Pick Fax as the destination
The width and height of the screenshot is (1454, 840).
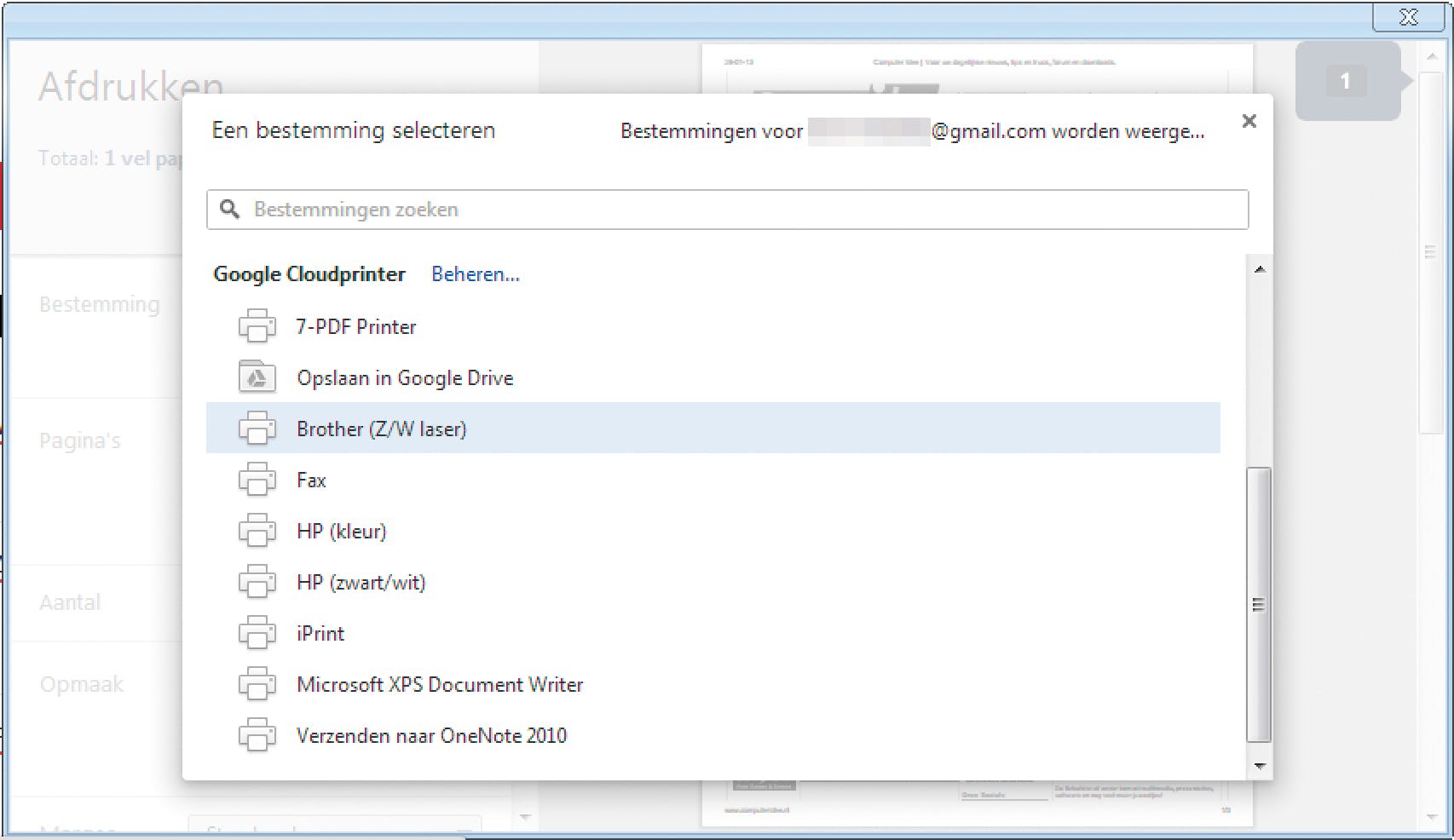(713, 480)
